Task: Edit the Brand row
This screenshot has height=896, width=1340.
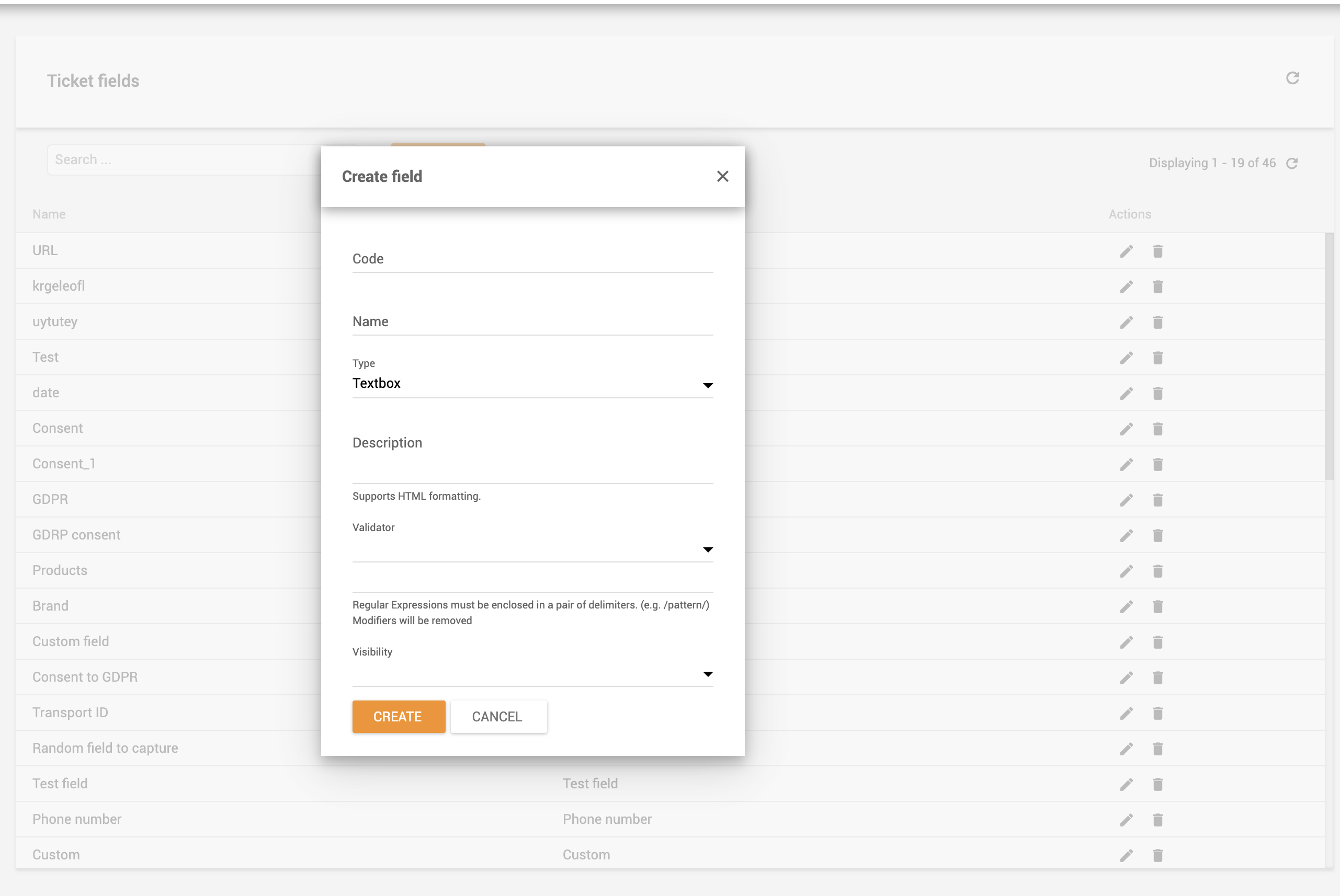Action: click(1126, 607)
